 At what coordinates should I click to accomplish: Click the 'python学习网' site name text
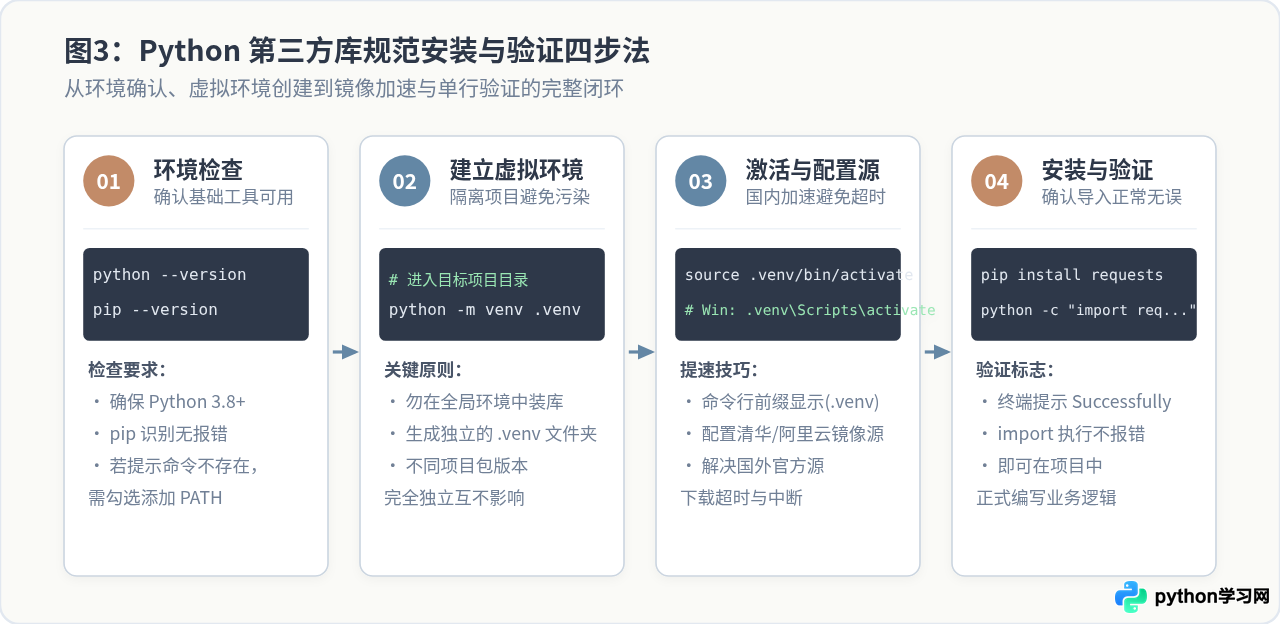pos(1212,597)
